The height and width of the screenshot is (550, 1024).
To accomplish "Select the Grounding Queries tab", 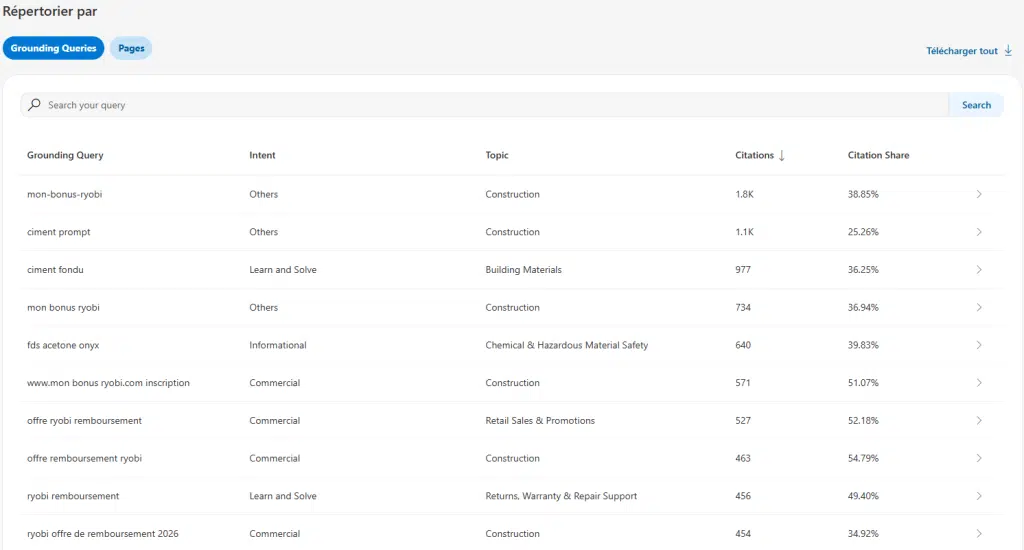I will (54, 48).
